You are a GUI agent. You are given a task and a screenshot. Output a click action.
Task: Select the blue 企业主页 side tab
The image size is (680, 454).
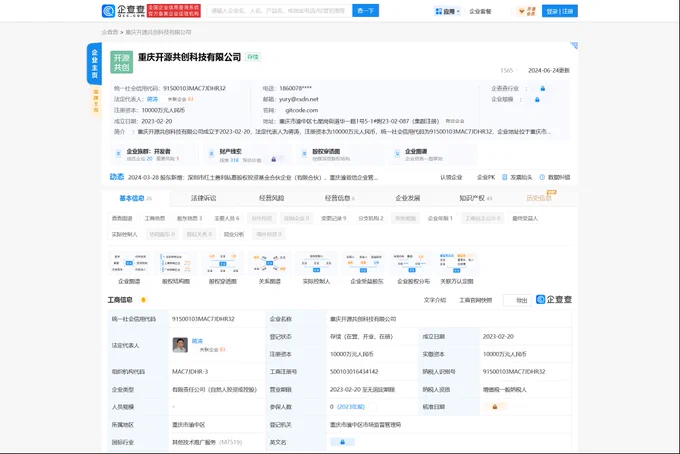[94, 63]
